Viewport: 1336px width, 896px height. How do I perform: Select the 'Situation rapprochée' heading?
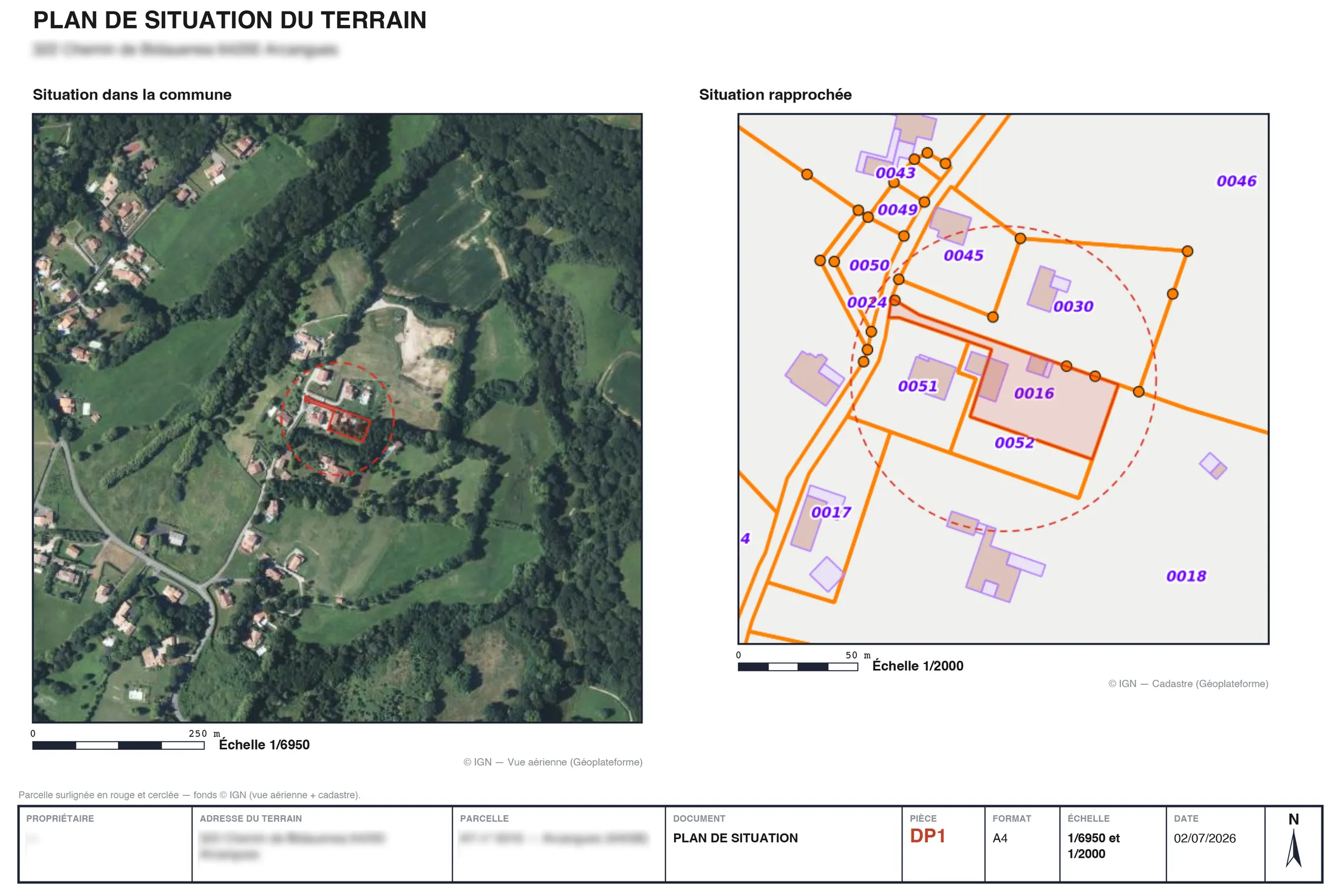click(775, 95)
